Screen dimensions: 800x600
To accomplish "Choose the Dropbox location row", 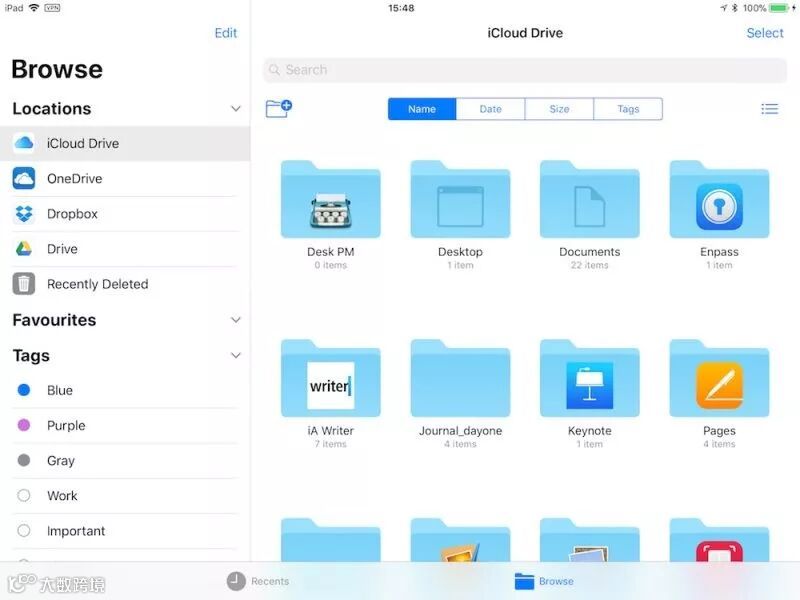I will (125, 214).
